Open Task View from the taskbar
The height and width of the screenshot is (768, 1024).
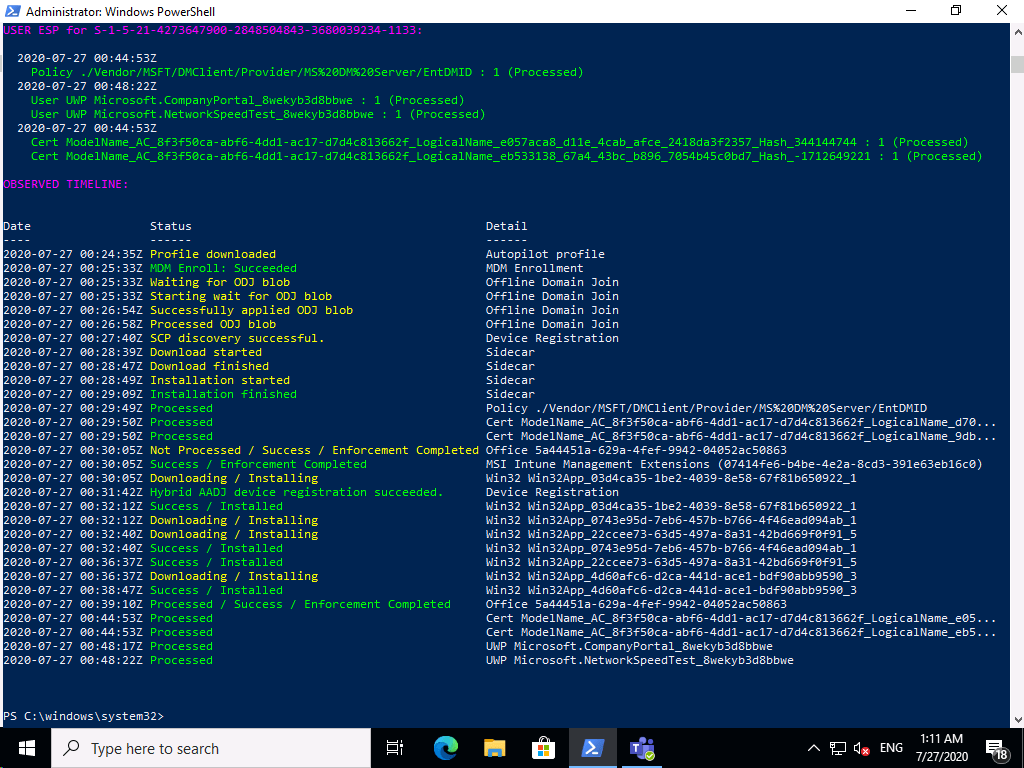[394, 748]
